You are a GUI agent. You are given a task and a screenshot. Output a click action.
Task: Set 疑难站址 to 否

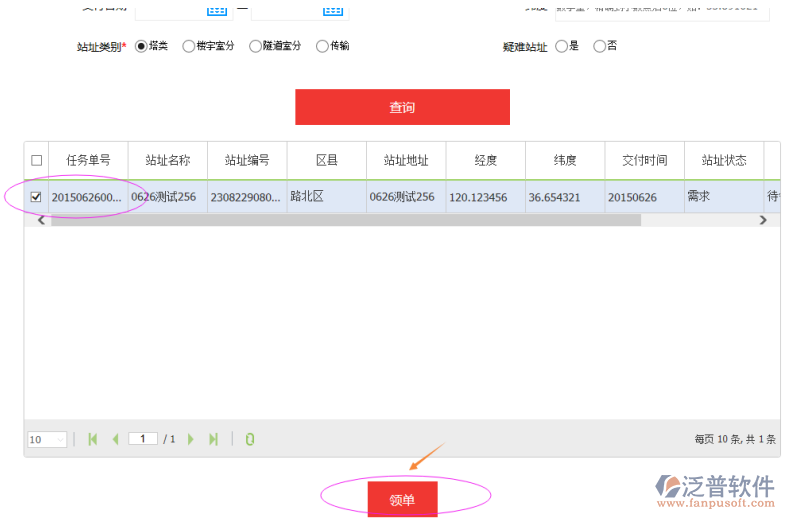pyautogui.click(x=599, y=46)
